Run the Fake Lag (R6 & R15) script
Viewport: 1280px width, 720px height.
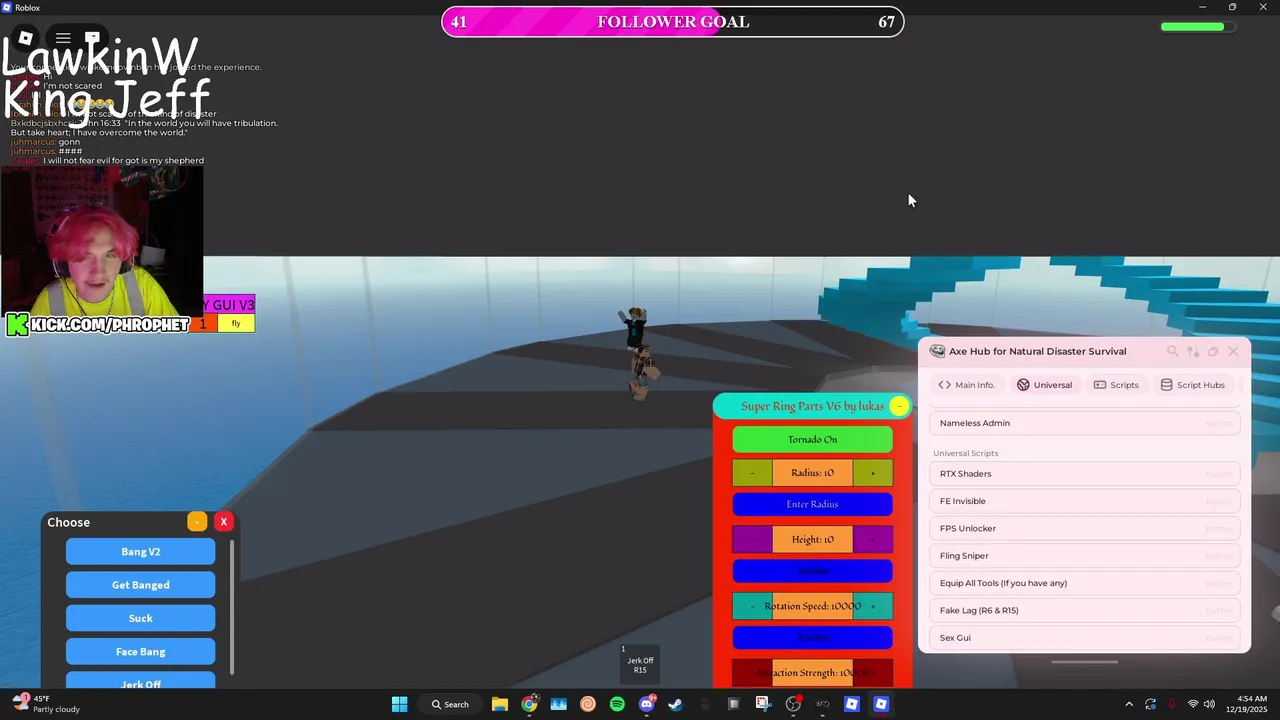pyautogui.click(x=1085, y=610)
